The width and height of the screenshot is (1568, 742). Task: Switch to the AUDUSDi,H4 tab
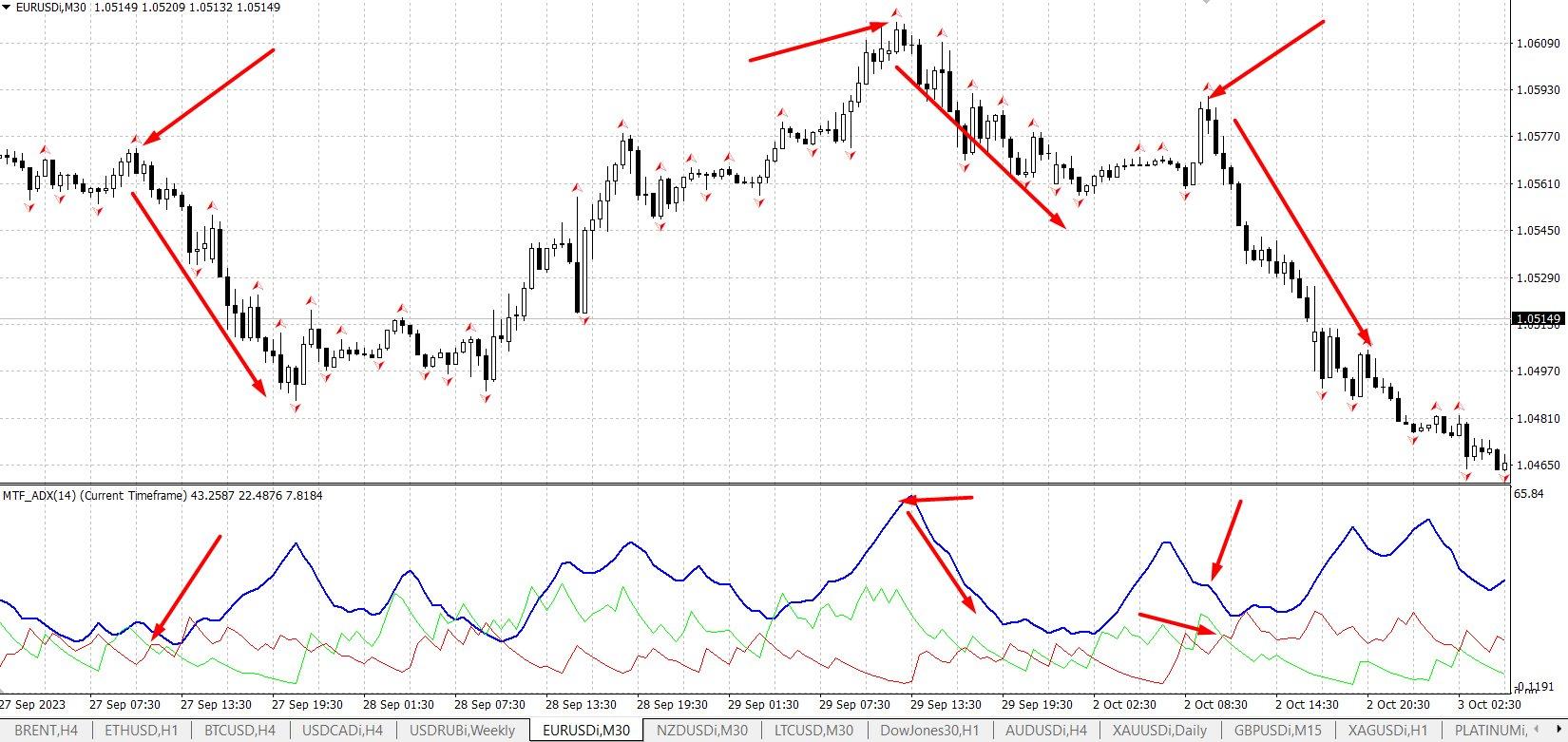(1045, 731)
